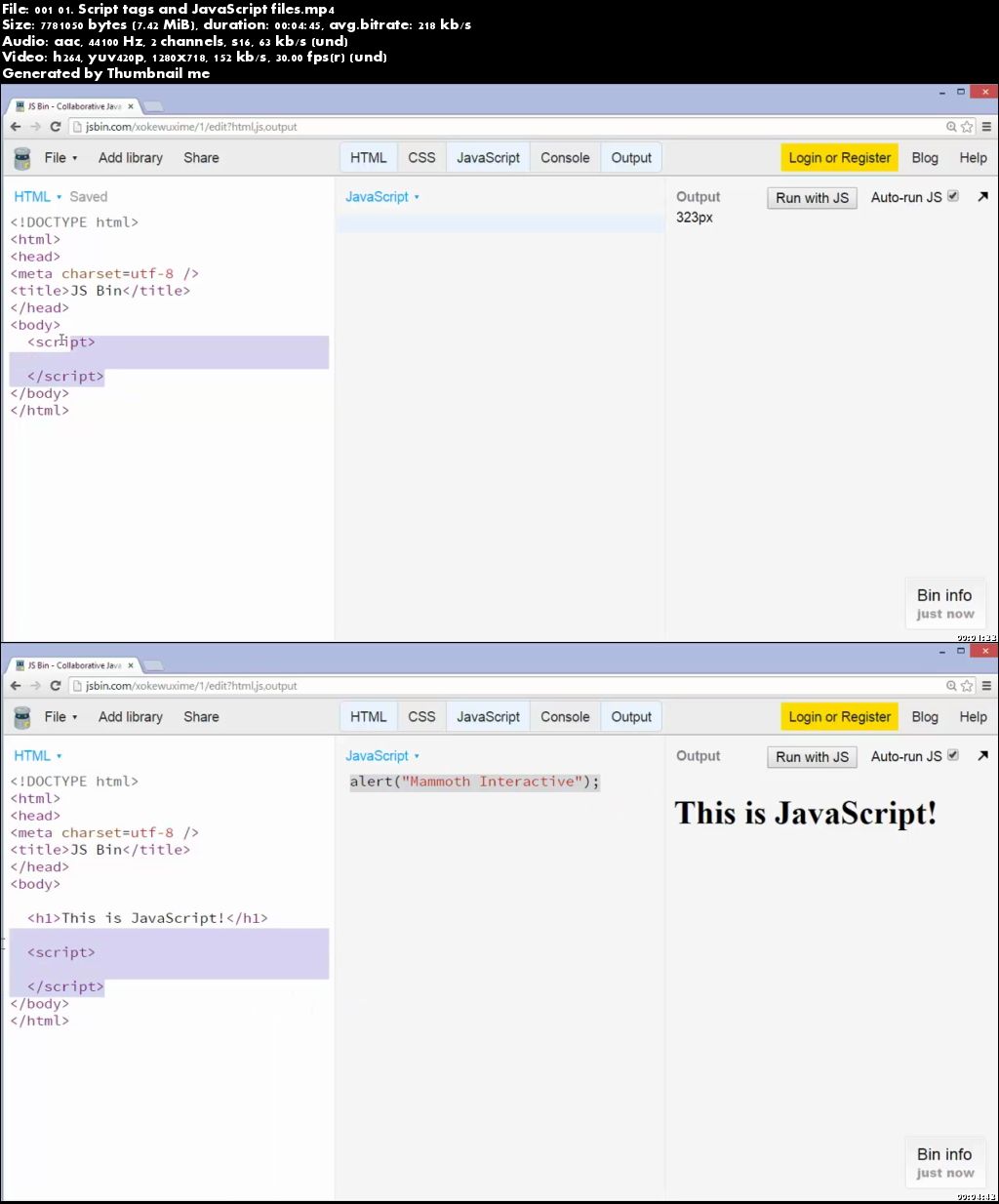Reload the page in the upper browser frame
This screenshot has height=1204, width=999.
(x=56, y=127)
